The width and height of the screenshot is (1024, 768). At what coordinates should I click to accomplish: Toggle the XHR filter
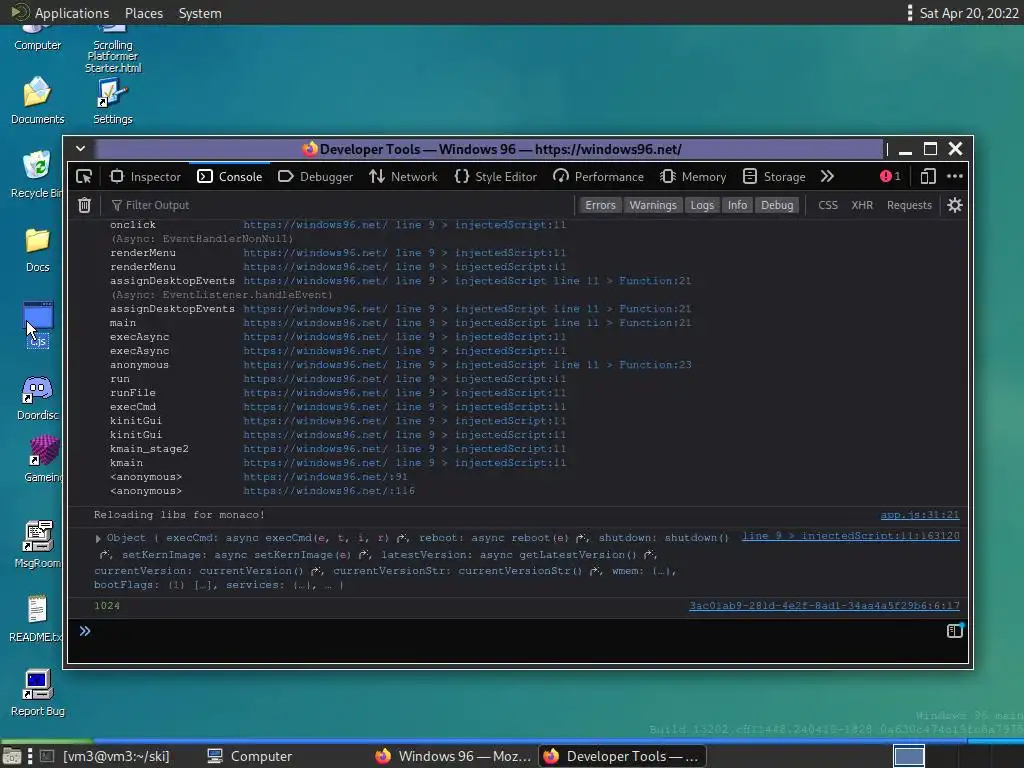pos(862,205)
